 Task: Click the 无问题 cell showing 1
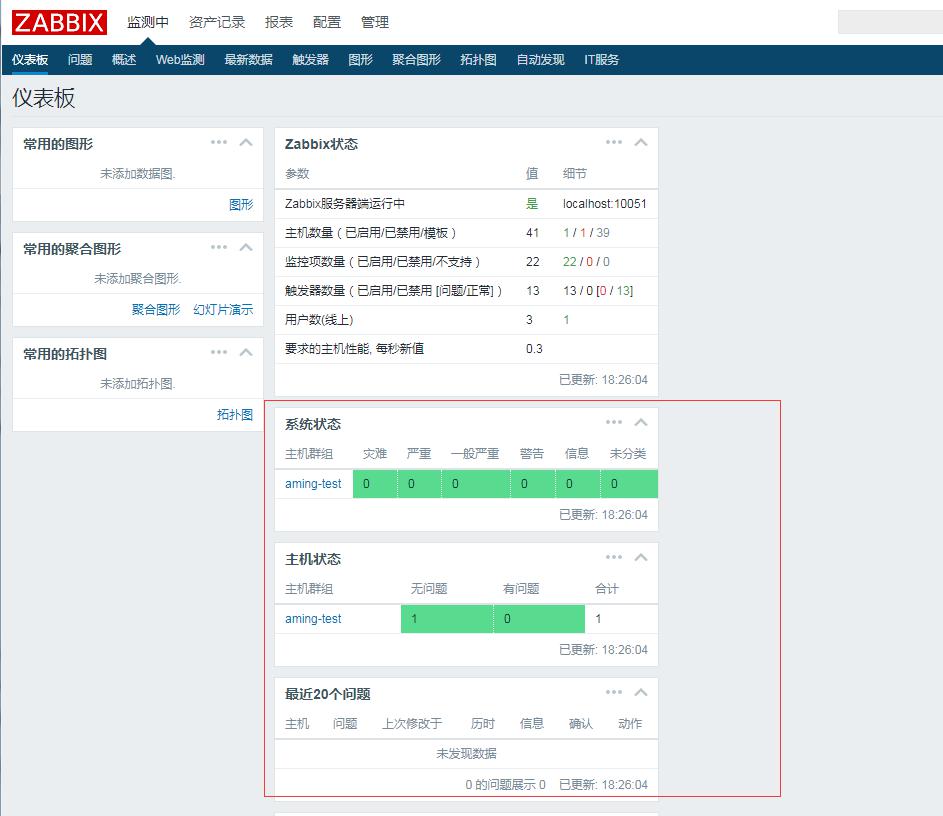point(447,618)
